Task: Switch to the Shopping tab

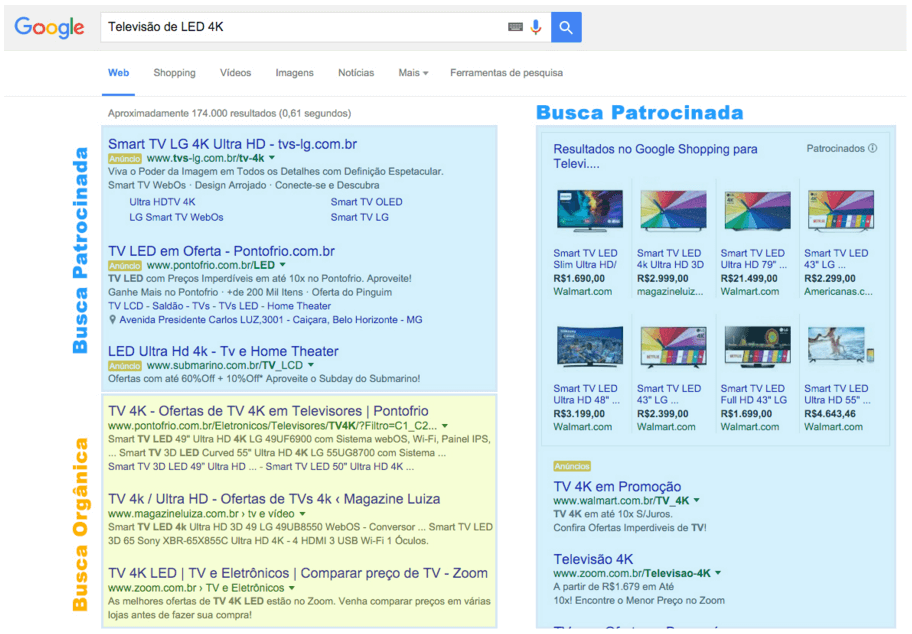Action: (174, 73)
